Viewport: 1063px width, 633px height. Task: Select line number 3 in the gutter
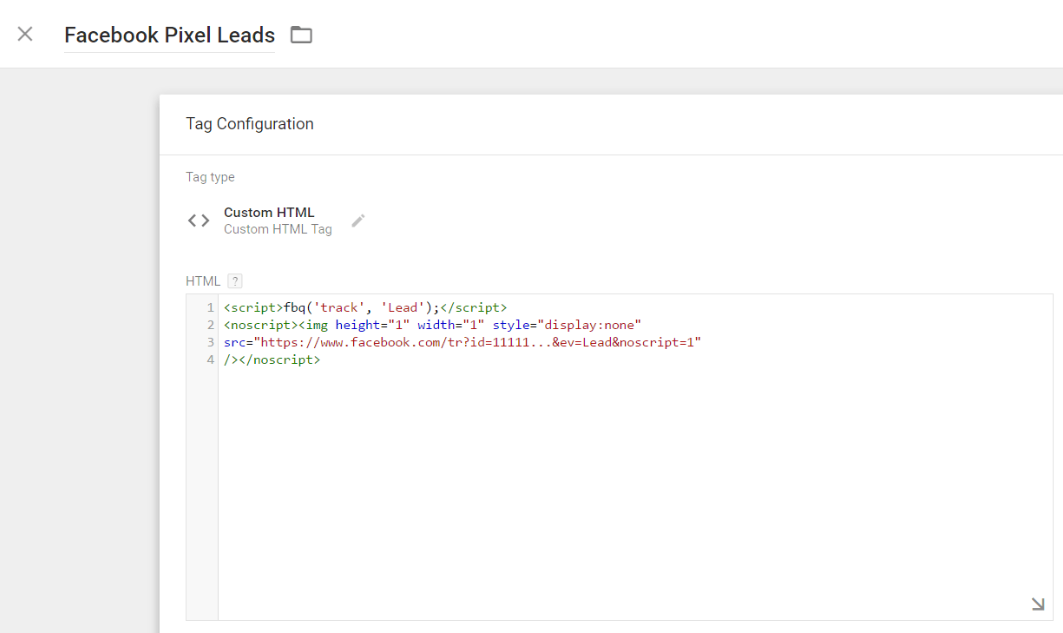pyautogui.click(x=210, y=342)
